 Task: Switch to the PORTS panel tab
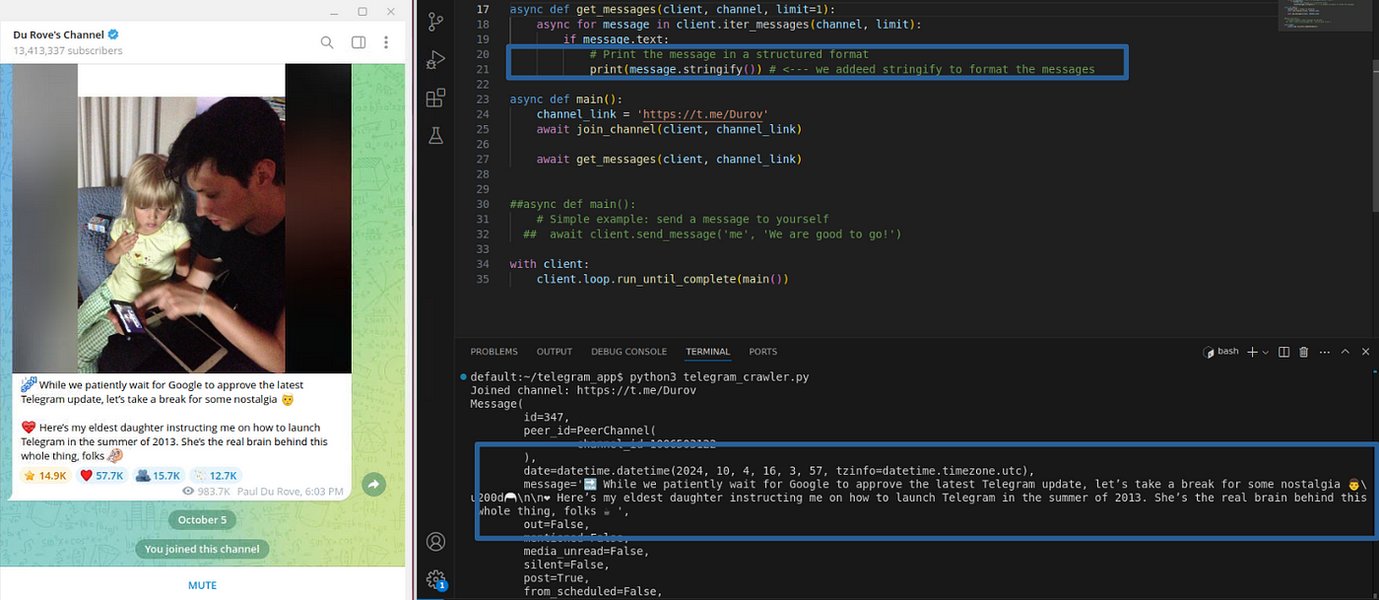tap(763, 352)
